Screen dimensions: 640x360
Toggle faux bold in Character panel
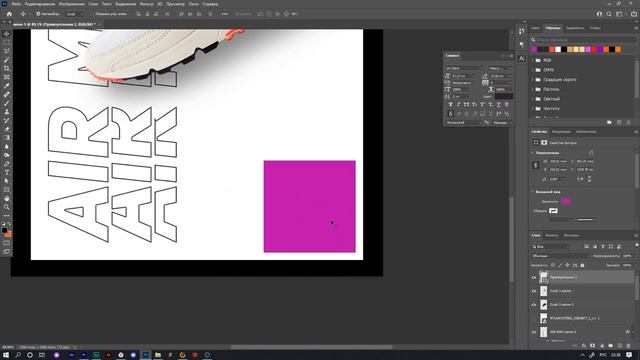451,105
